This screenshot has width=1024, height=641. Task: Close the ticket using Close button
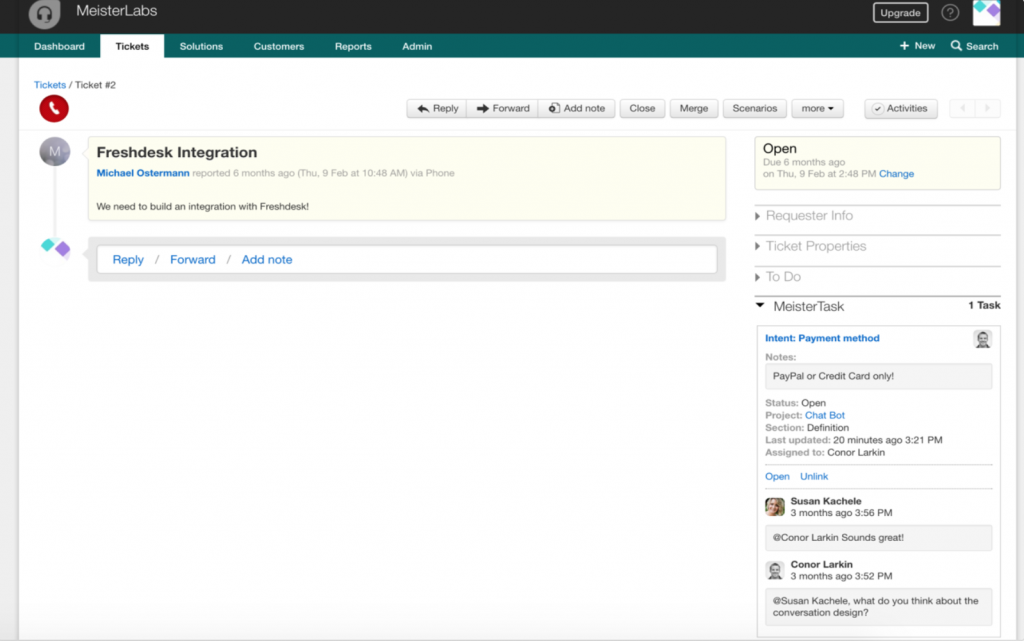642,108
